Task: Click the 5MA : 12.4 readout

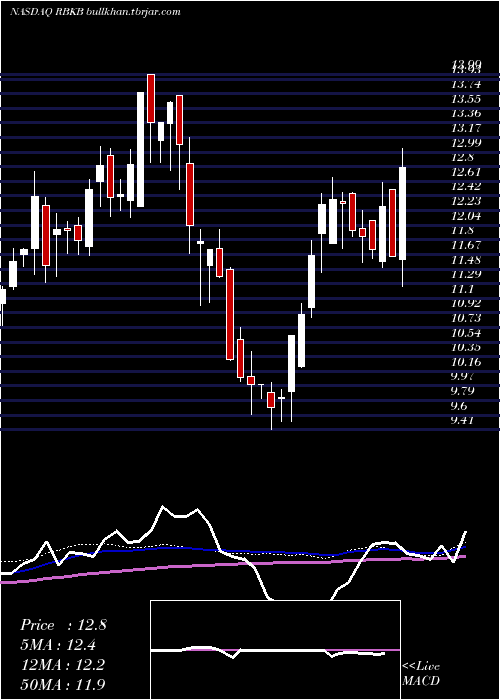Action: coord(58,645)
